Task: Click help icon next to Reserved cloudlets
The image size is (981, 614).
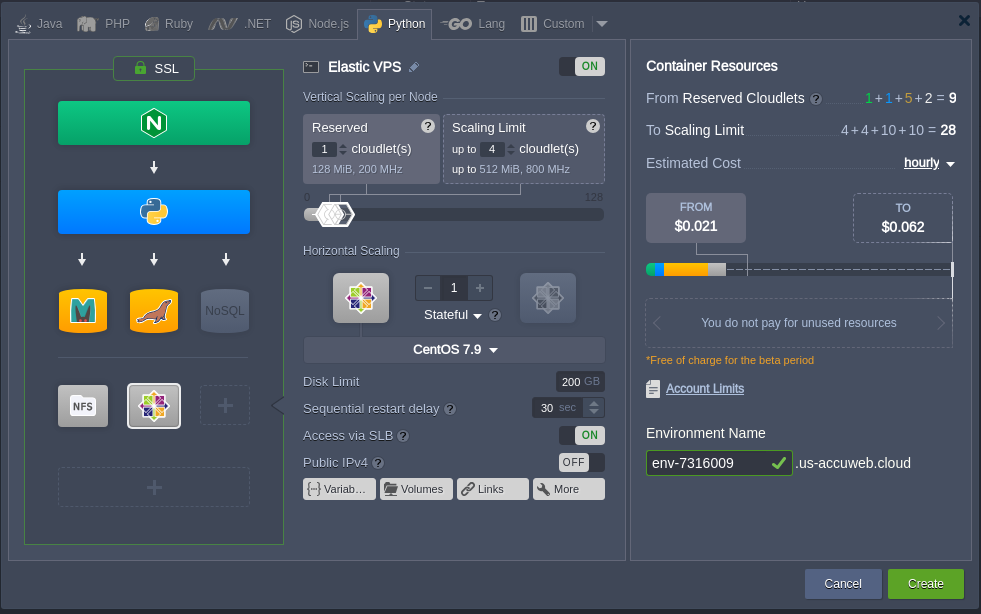Action: (428, 126)
